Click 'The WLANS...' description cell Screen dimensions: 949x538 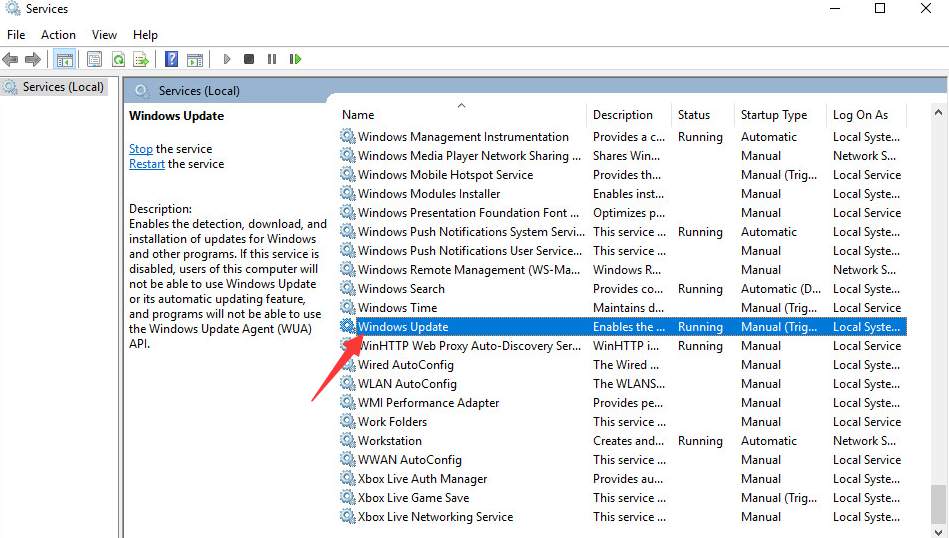(x=629, y=384)
